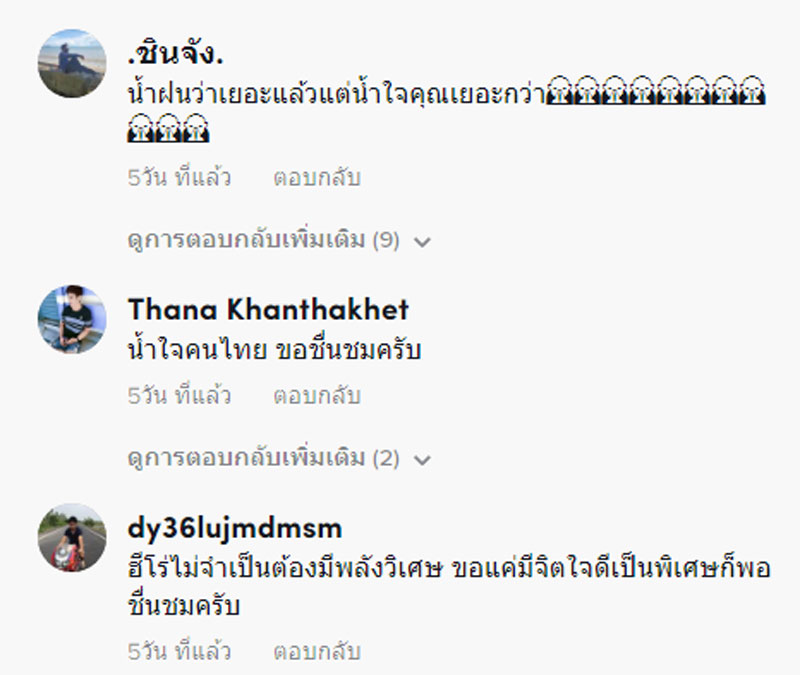This screenshot has height=675, width=800.
Task: Expand ดูการตอบกลับเพิ่มเติม (9) replies text
Action: (263, 240)
